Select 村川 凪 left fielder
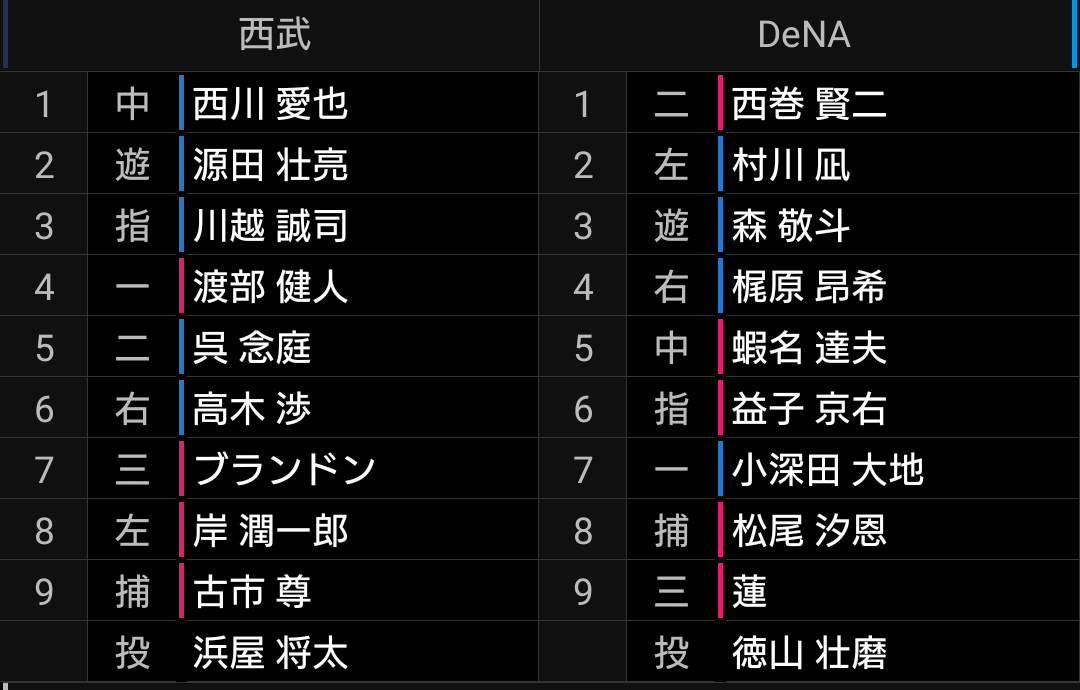The height and width of the screenshot is (690, 1080). click(791, 165)
